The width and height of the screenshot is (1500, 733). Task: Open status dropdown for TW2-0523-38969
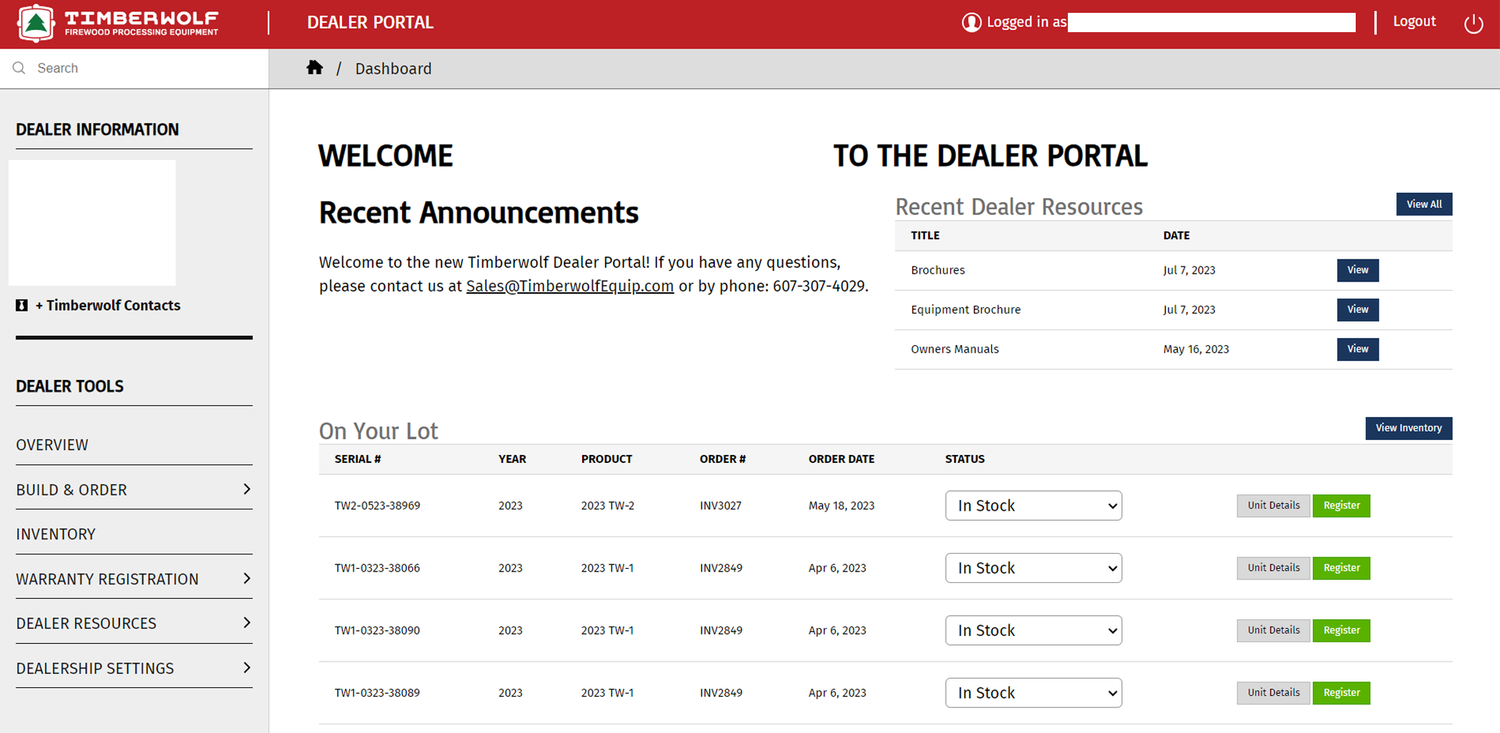[1034, 506]
